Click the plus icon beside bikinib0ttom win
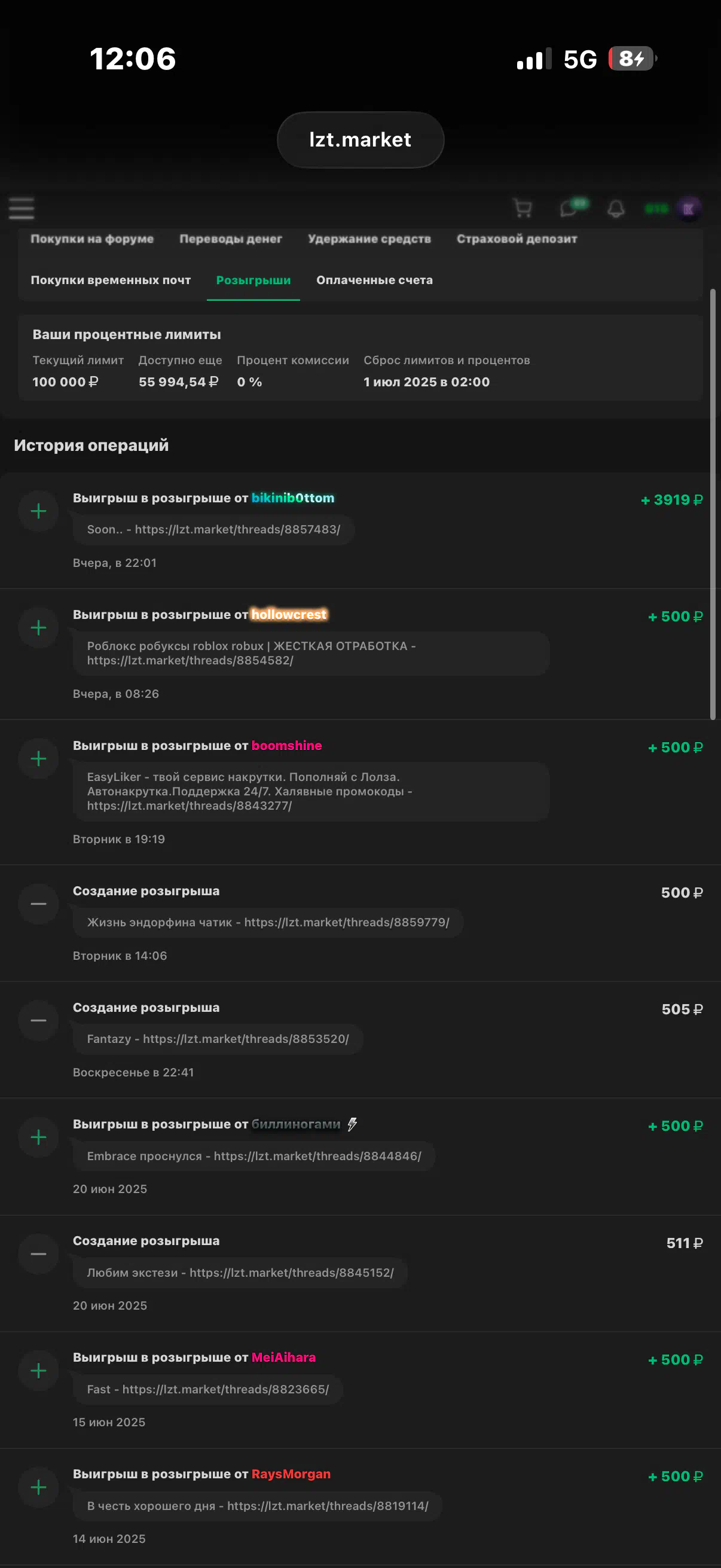The height and width of the screenshot is (1568, 721). pos(38,511)
